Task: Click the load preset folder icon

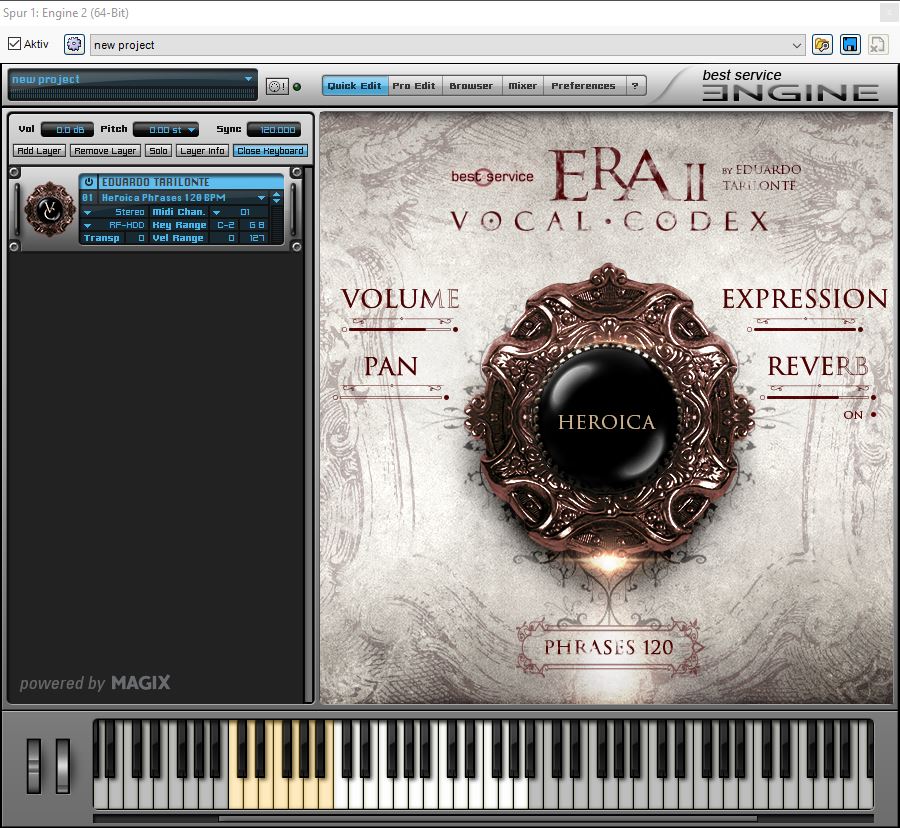Action: [x=822, y=45]
